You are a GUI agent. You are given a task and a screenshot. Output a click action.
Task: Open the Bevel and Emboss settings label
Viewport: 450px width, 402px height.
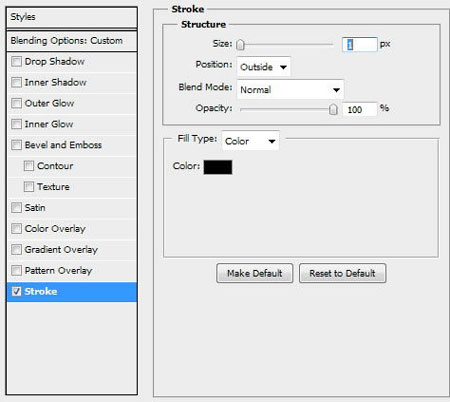[63, 145]
